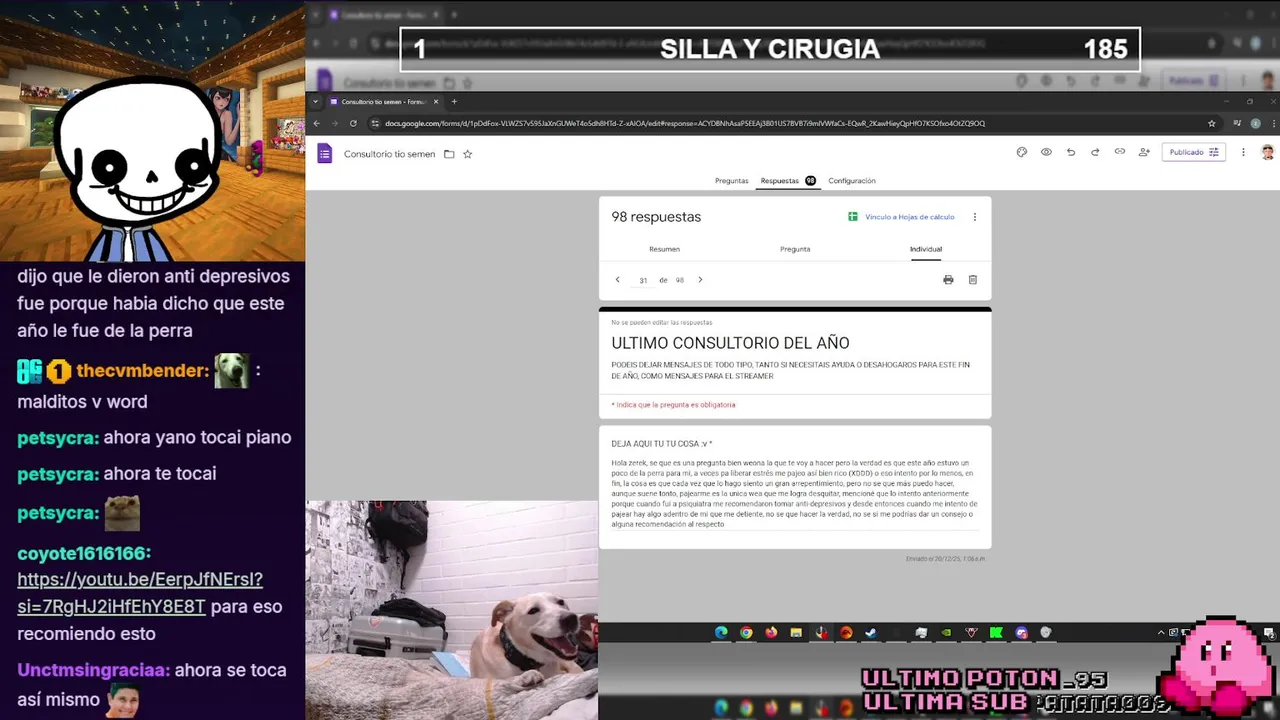Redo the last action in Forms
1280x720 pixels.
point(1095,152)
